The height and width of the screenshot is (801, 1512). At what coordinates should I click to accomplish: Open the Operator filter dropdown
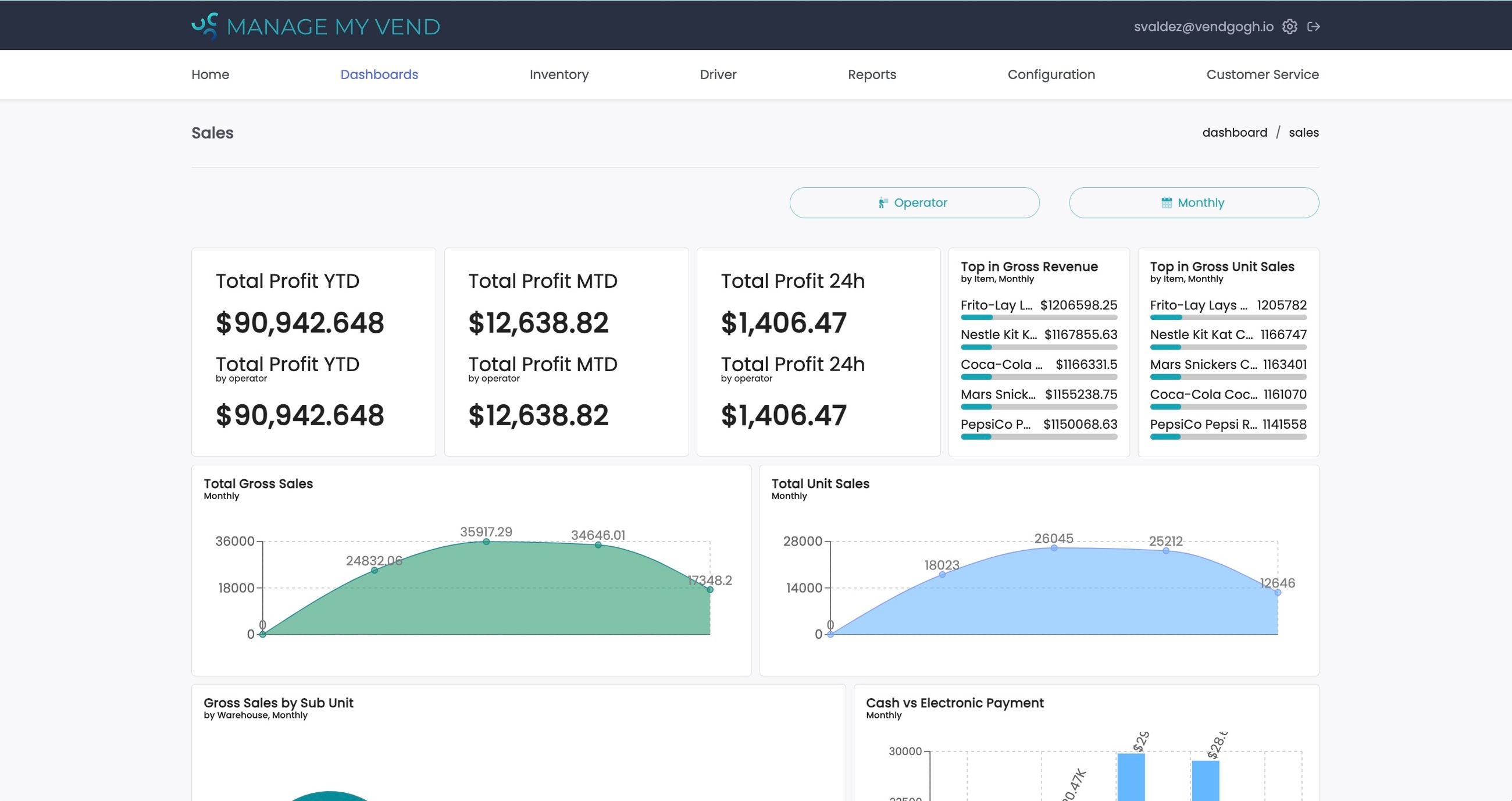(x=914, y=202)
